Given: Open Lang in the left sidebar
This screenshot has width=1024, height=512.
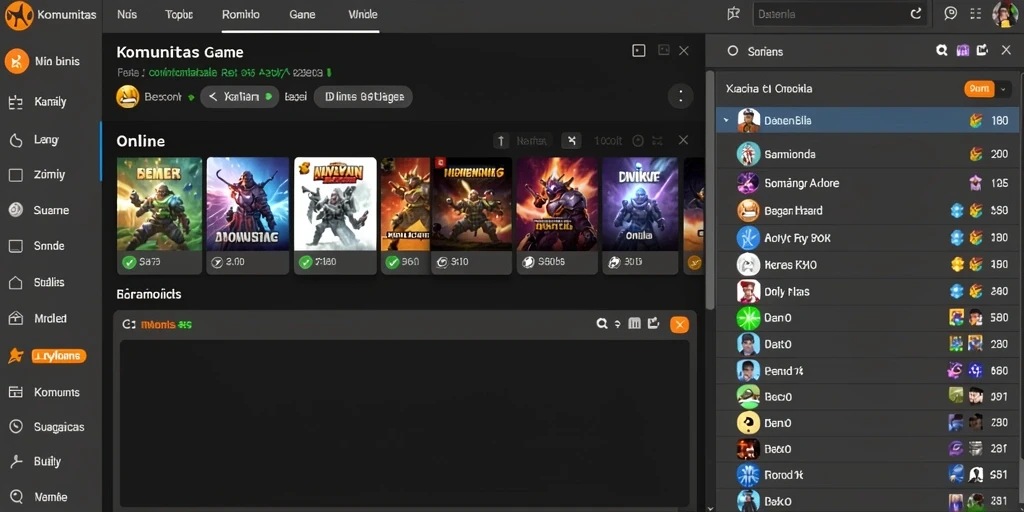Looking at the screenshot, I should point(46,139).
